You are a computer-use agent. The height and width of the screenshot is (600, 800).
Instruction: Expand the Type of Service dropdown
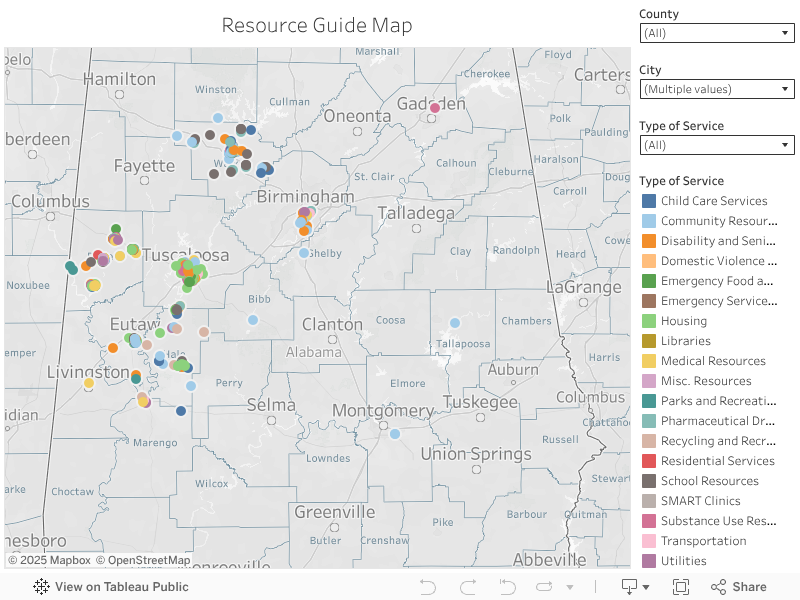(716, 145)
